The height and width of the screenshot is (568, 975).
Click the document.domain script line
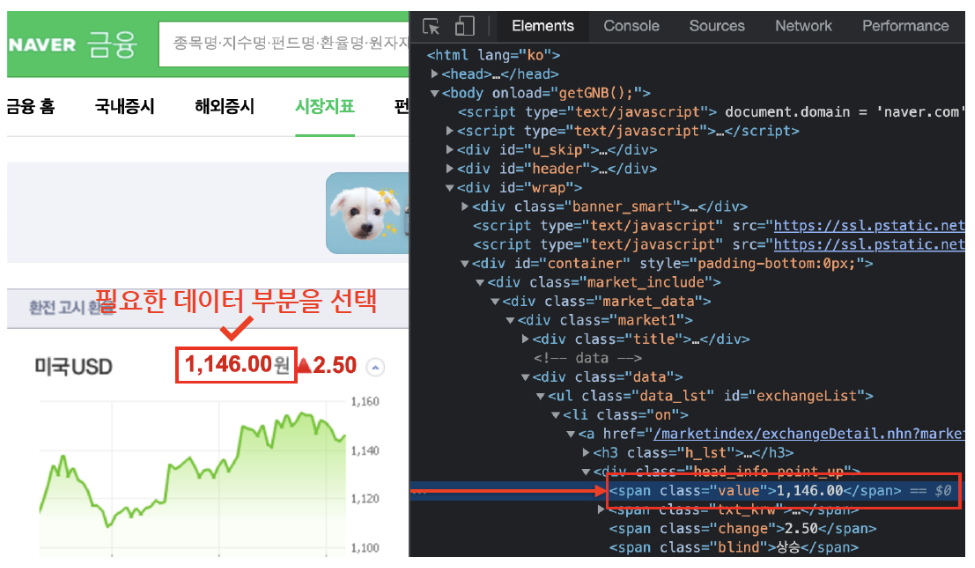point(711,112)
